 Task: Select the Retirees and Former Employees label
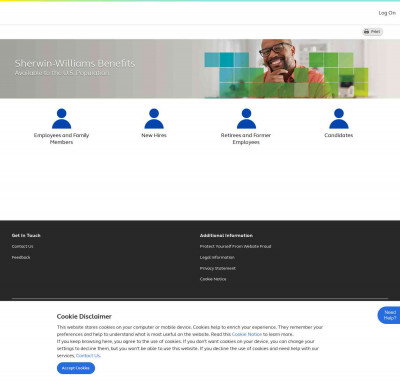point(246,139)
